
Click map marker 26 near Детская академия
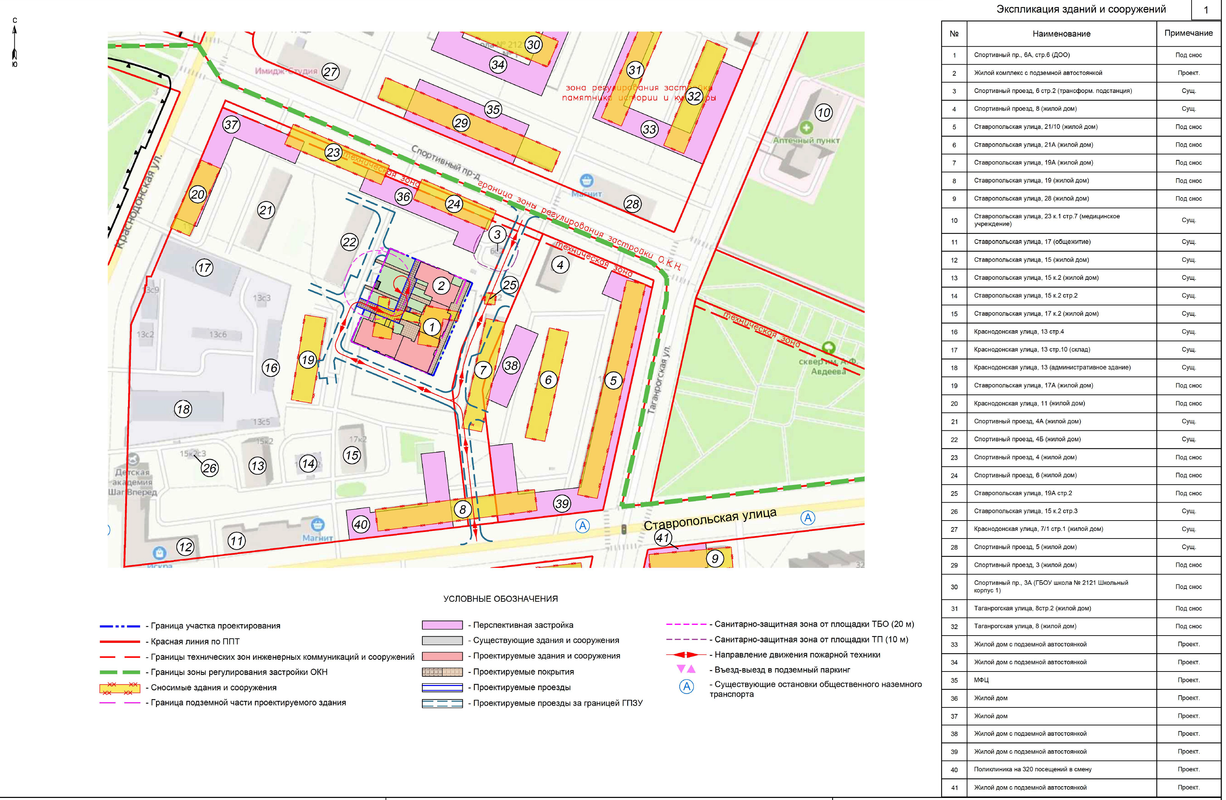209,467
